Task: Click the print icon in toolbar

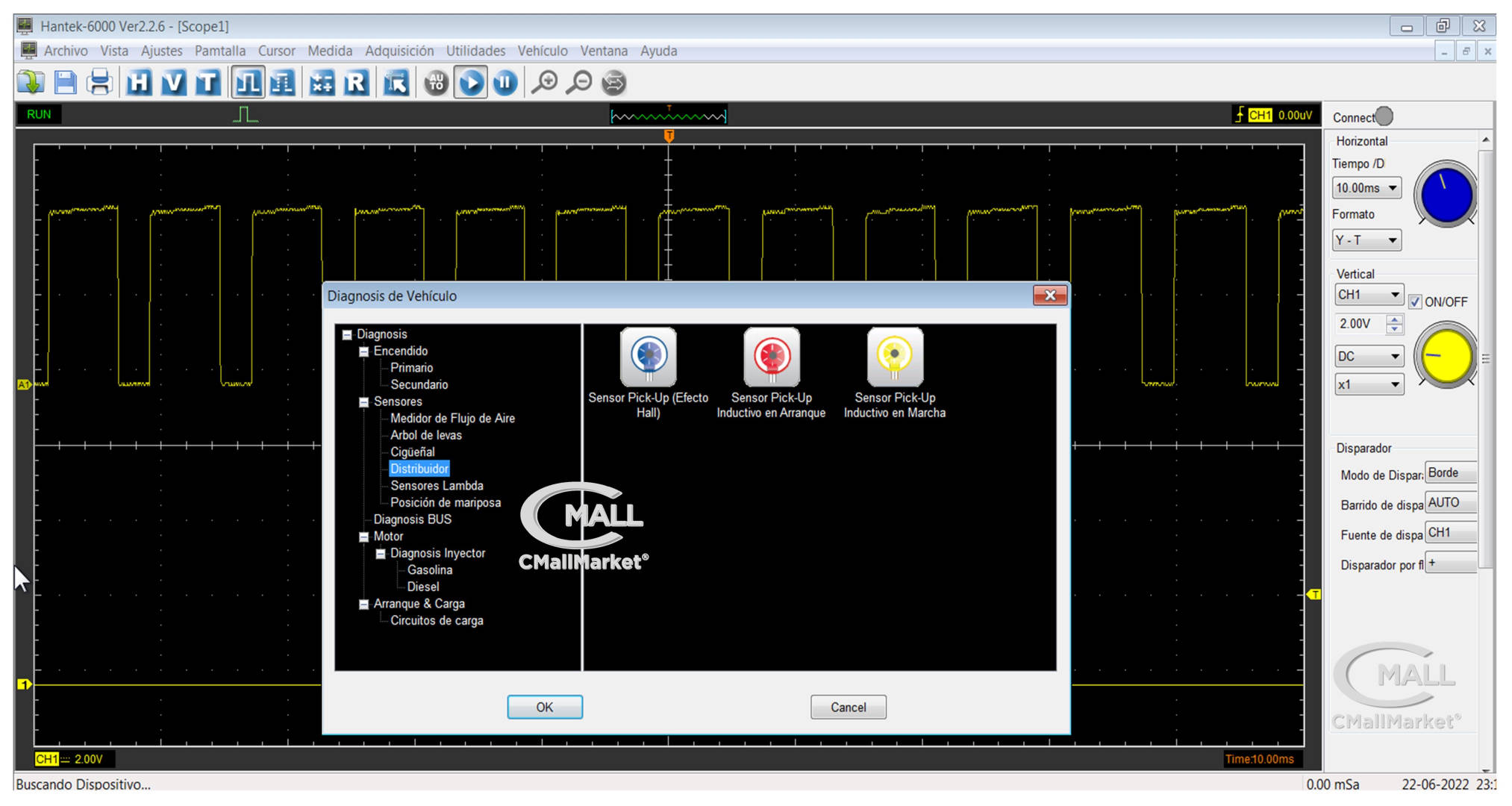Action: (99, 82)
